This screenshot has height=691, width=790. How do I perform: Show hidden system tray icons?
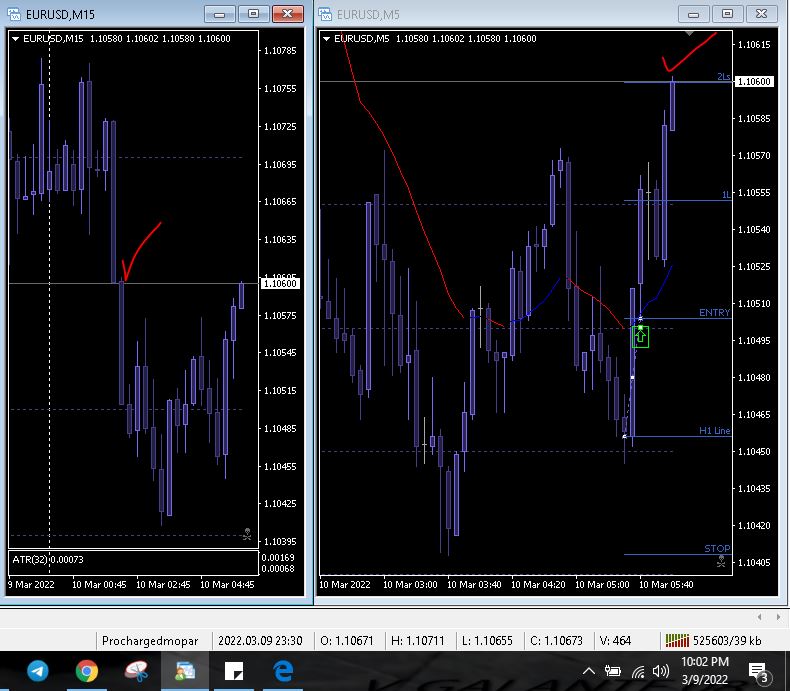588,671
